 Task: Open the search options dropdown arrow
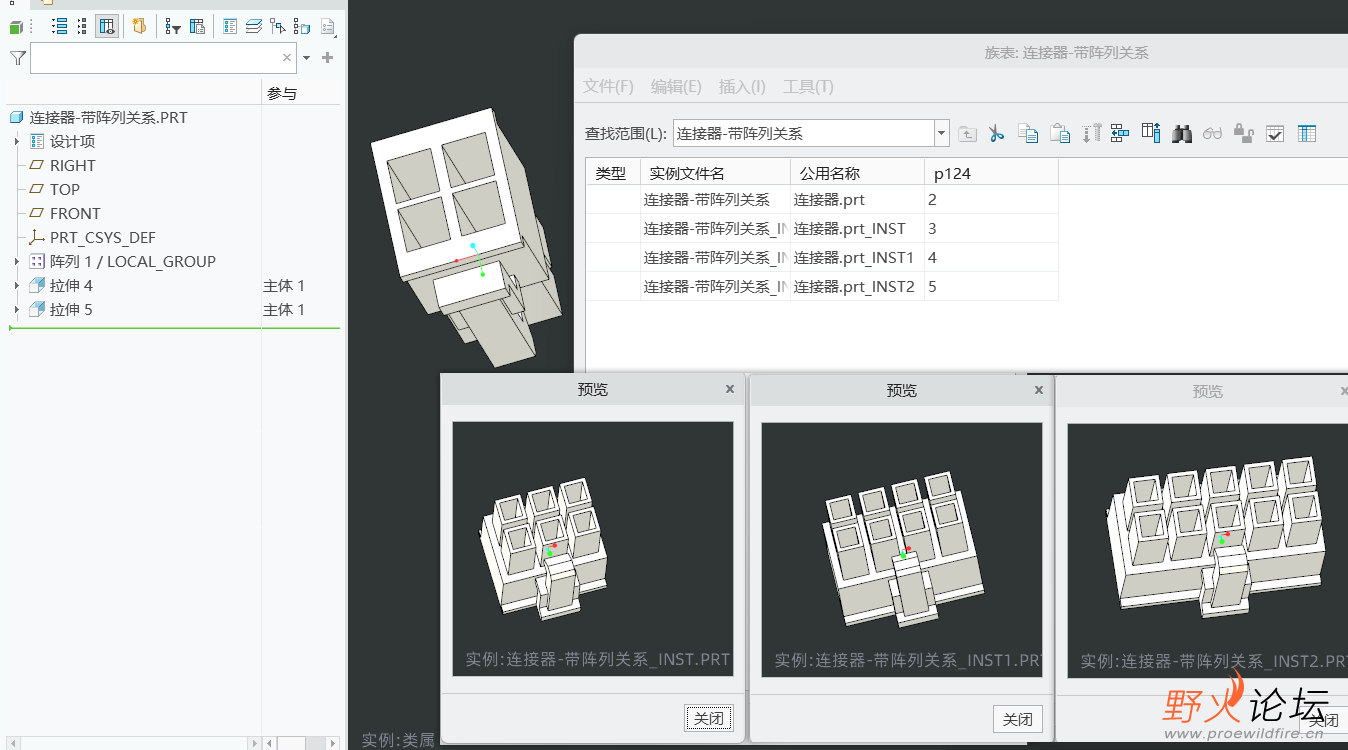pos(307,58)
